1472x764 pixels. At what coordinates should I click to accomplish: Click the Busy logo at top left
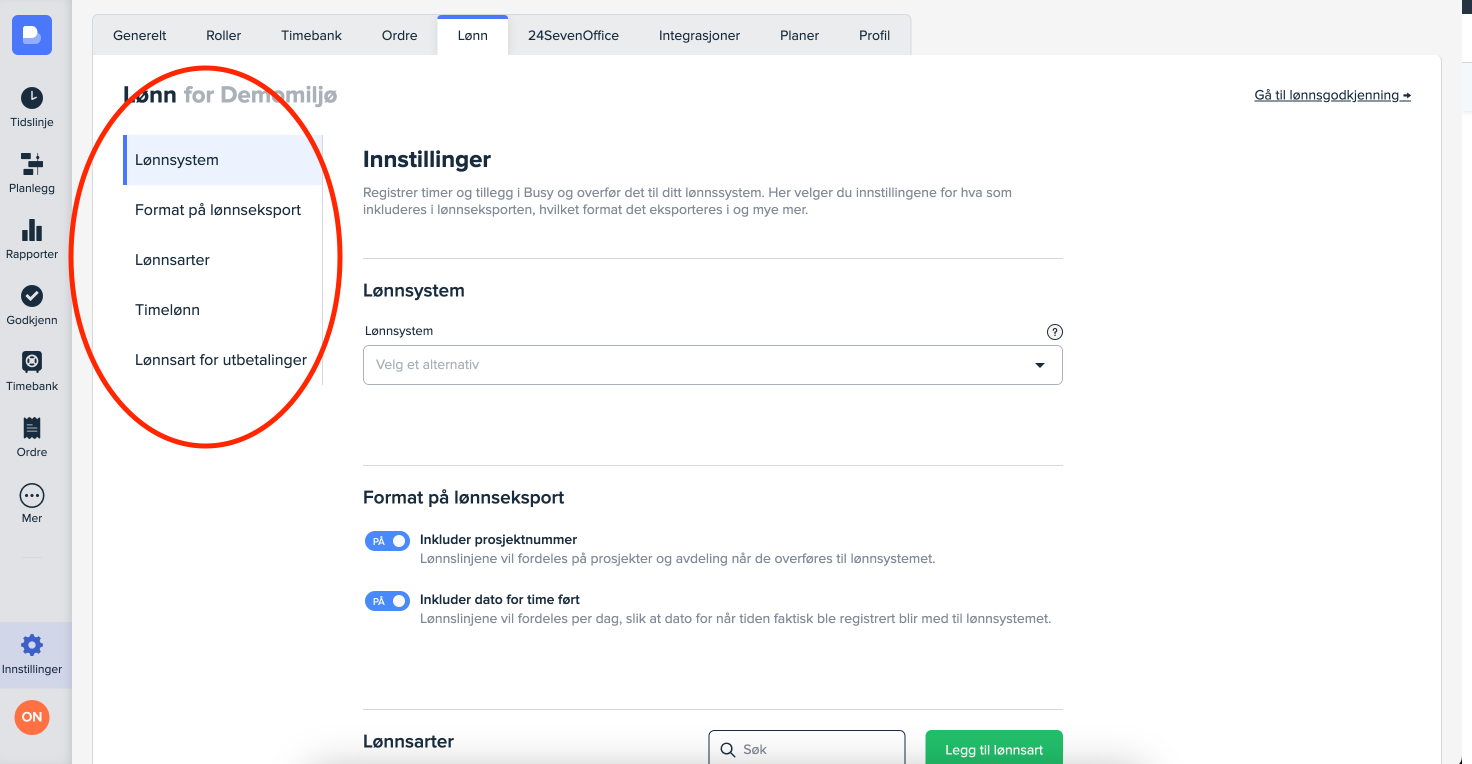32,35
